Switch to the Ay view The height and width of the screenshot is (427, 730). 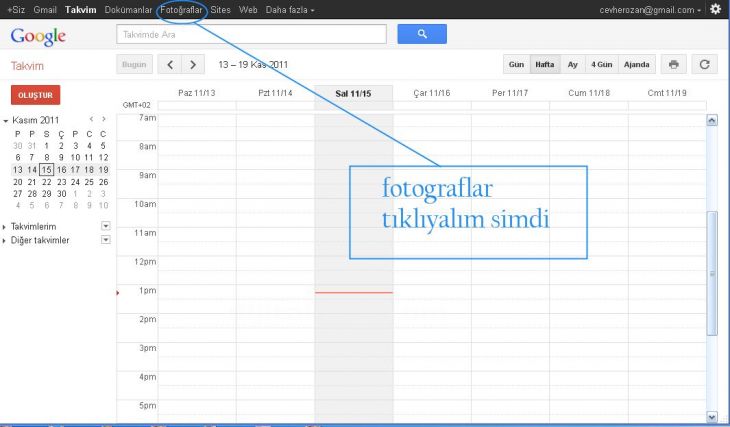573,64
